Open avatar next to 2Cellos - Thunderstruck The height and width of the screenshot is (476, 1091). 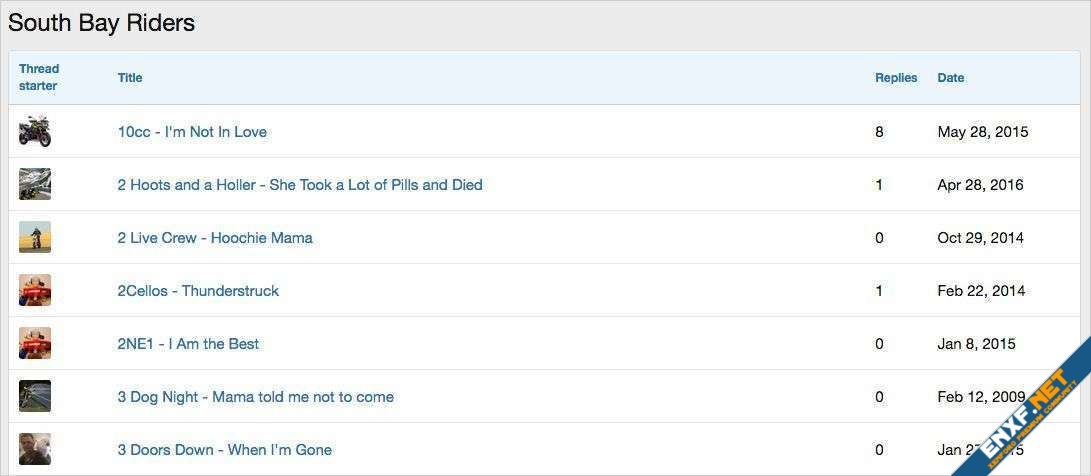click(35, 290)
